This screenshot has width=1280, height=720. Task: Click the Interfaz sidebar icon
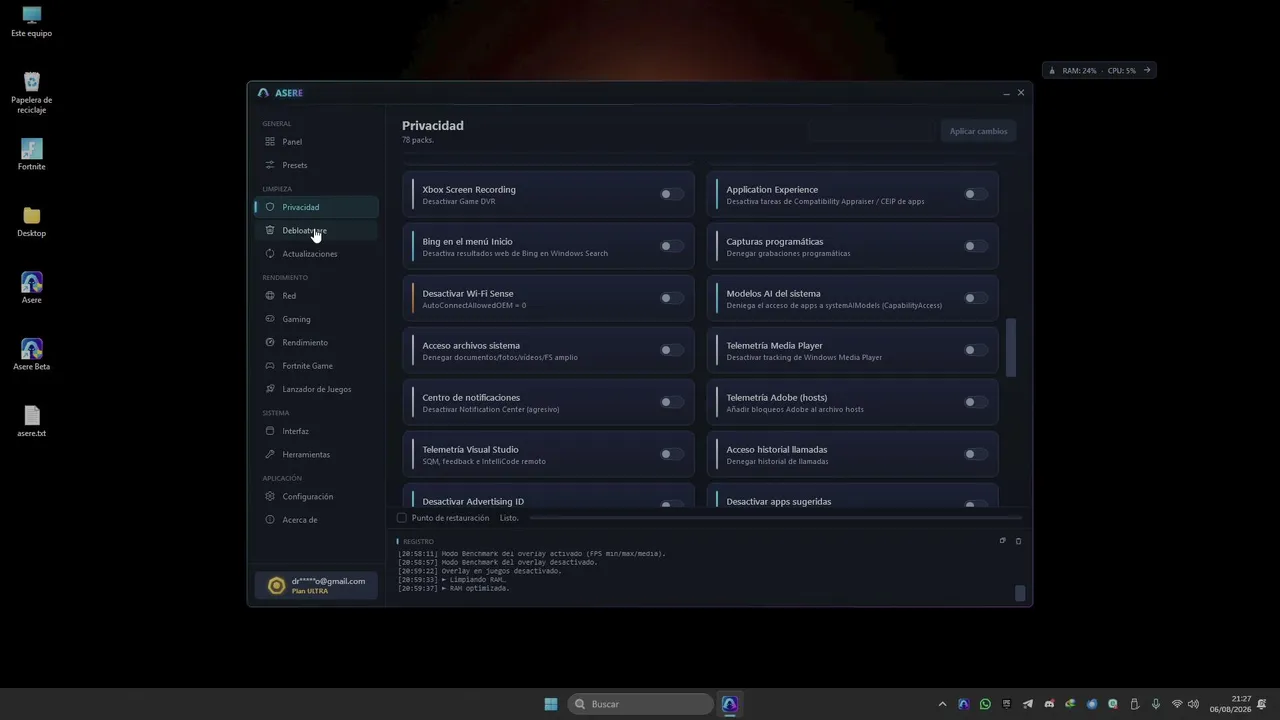click(270, 431)
